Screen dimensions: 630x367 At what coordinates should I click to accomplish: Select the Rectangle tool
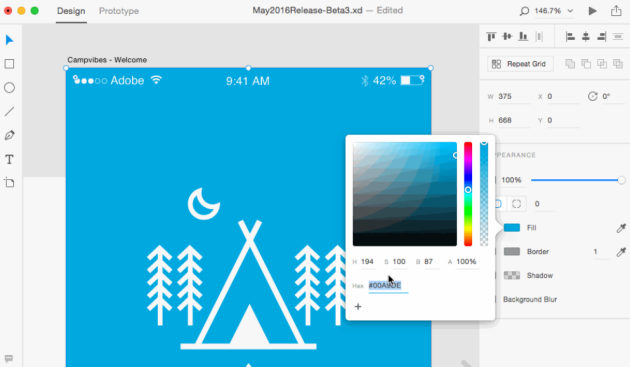pyautogui.click(x=9, y=64)
